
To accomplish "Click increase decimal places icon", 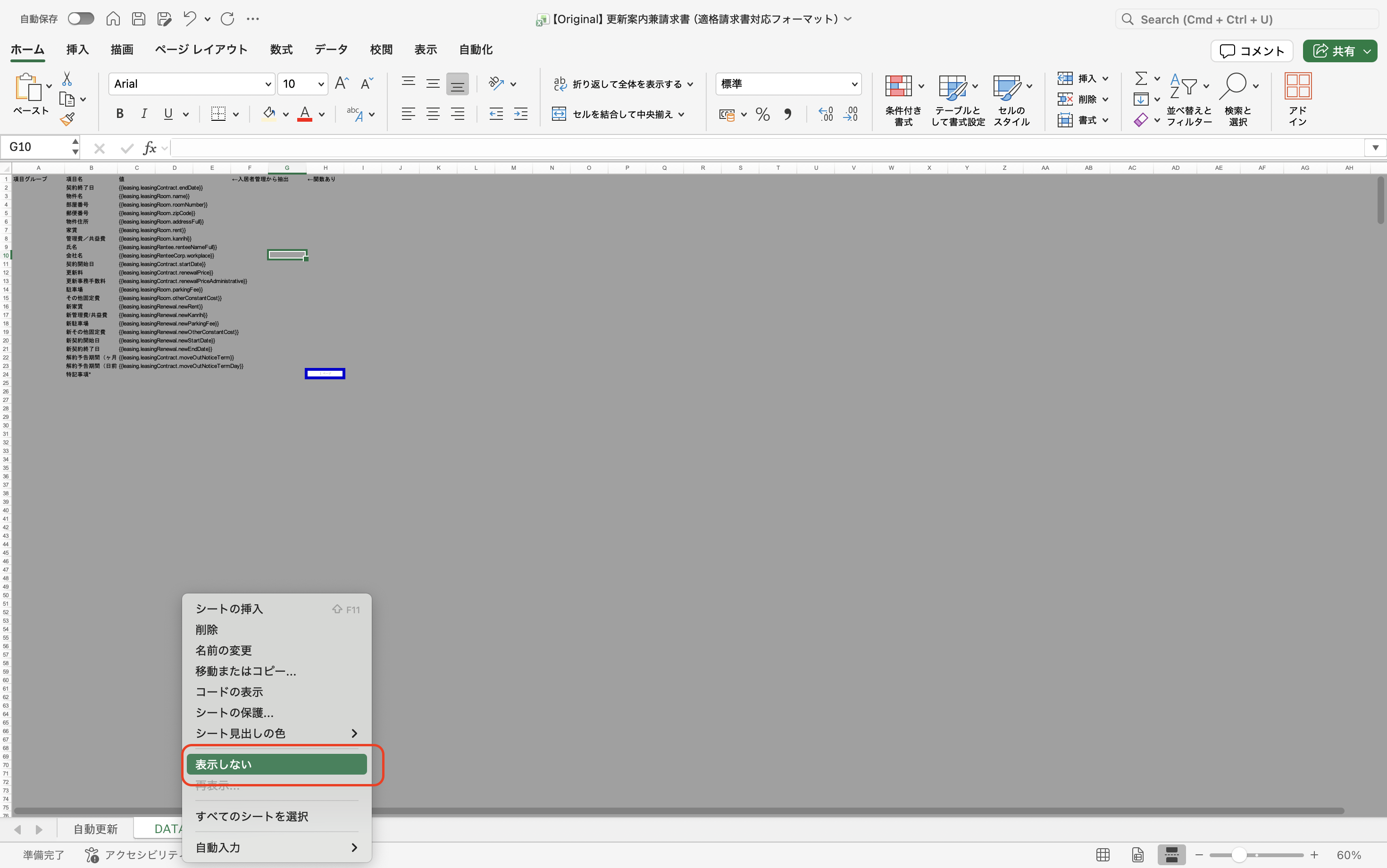I will (826, 114).
